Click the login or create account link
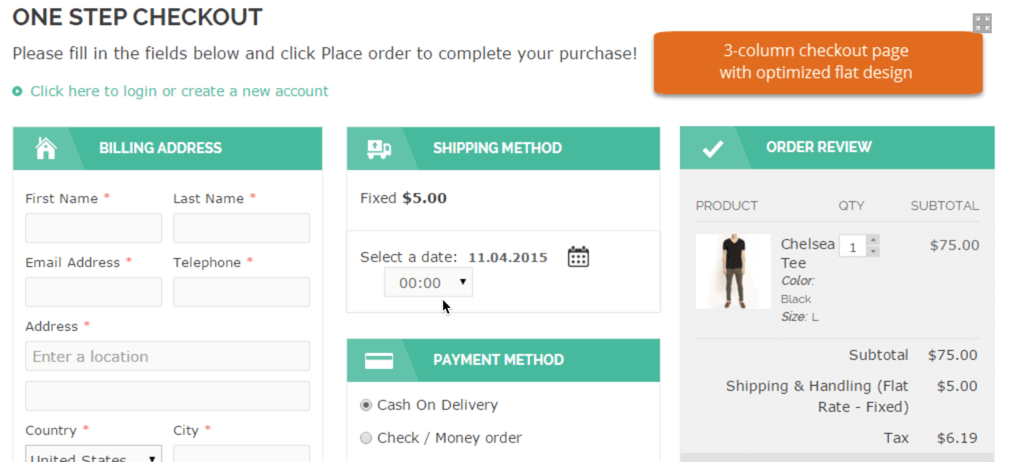 coord(179,91)
